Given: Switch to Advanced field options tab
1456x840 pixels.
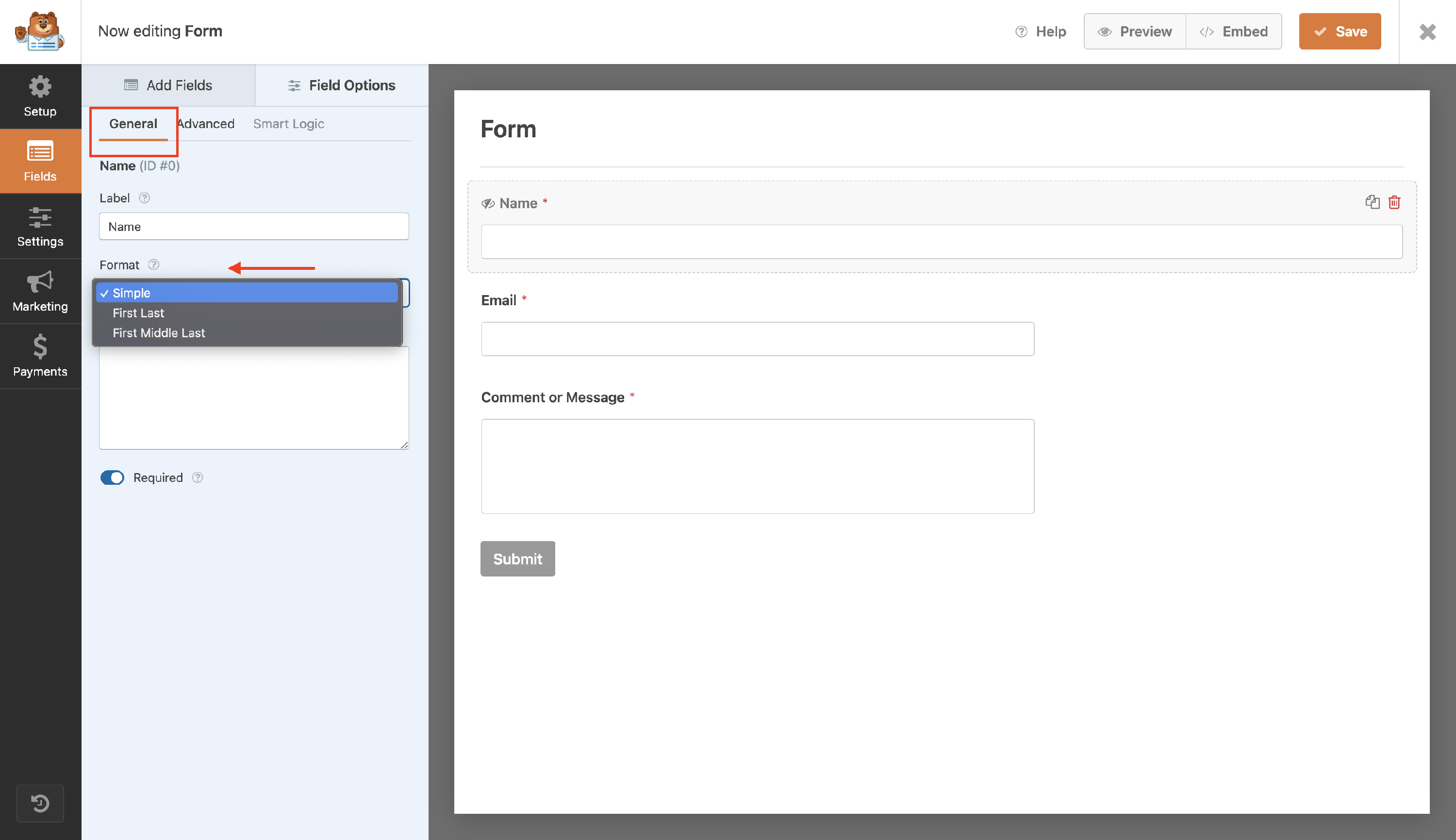Looking at the screenshot, I should 207,123.
